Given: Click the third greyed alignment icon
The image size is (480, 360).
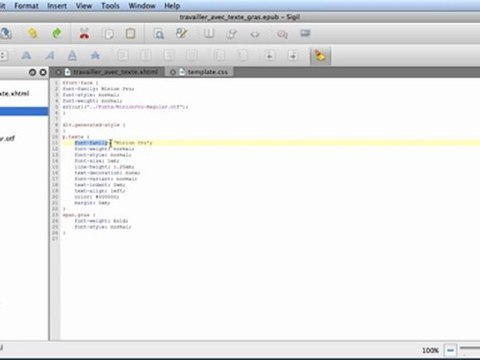Looking at the screenshot, I should tap(169, 55).
